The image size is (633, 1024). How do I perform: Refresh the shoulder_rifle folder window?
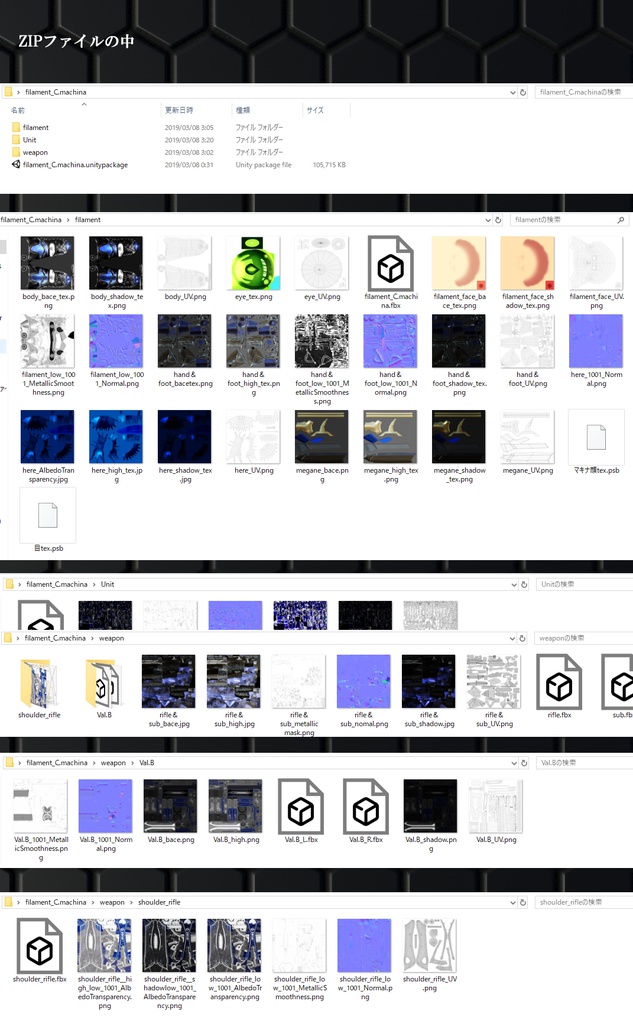click(523, 903)
